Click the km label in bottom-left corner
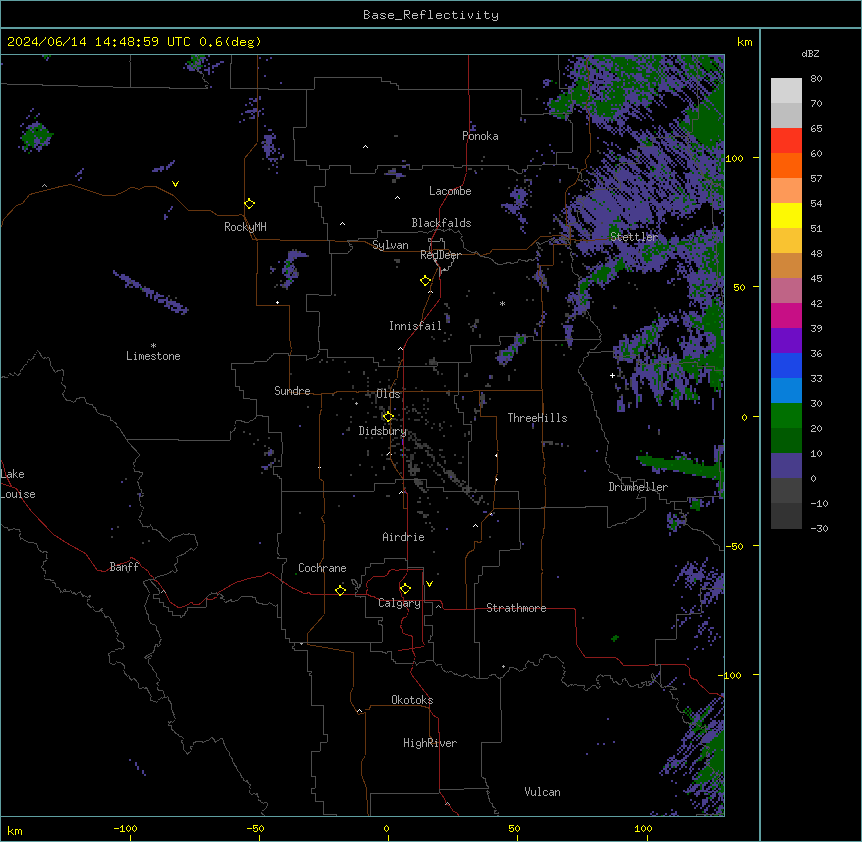862x842 pixels. [x=15, y=830]
